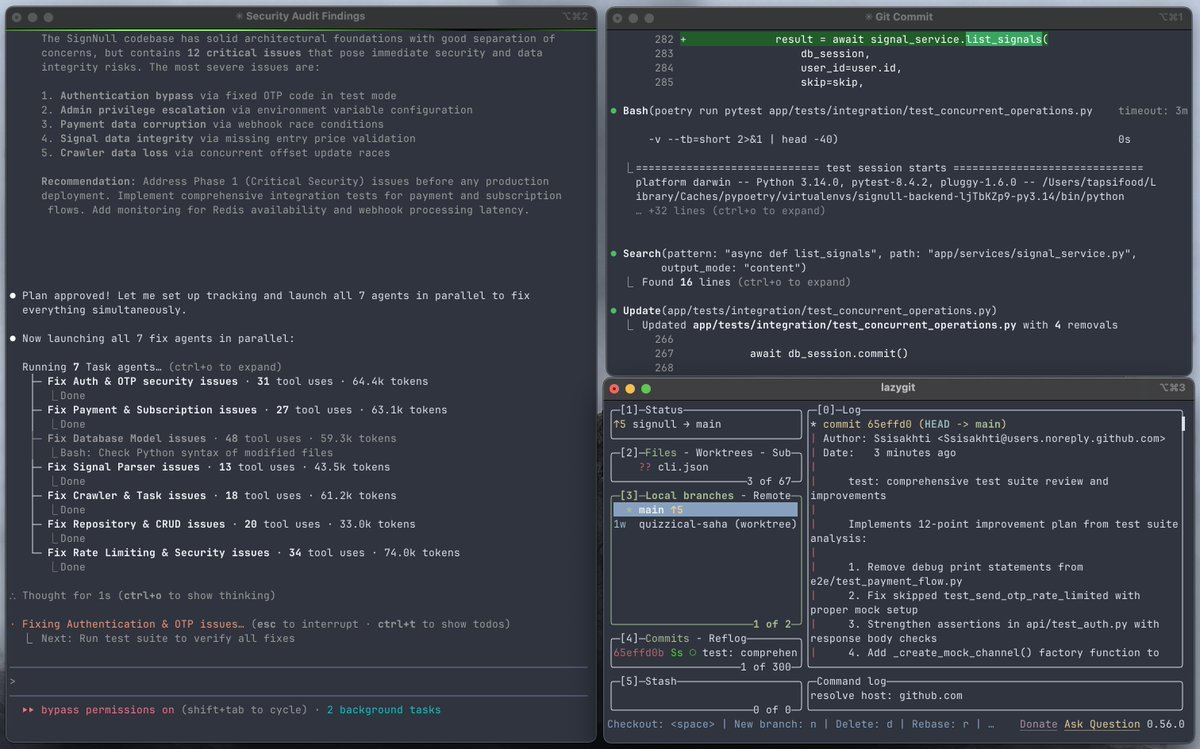Click green bullet beside Bash pytest command

click(x=613, y=111)
